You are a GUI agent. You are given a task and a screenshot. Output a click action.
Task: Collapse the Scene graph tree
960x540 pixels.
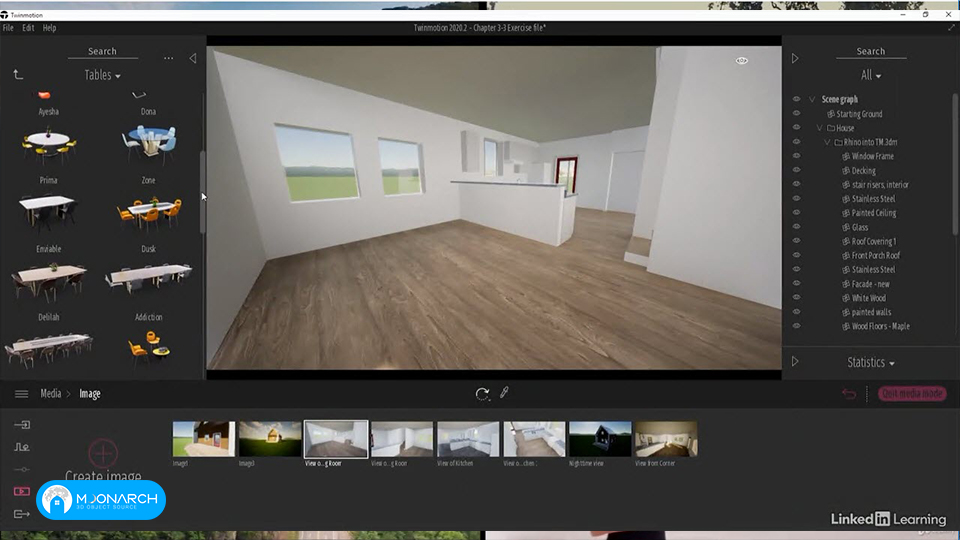pyautogui.click(x=812, y=99)
